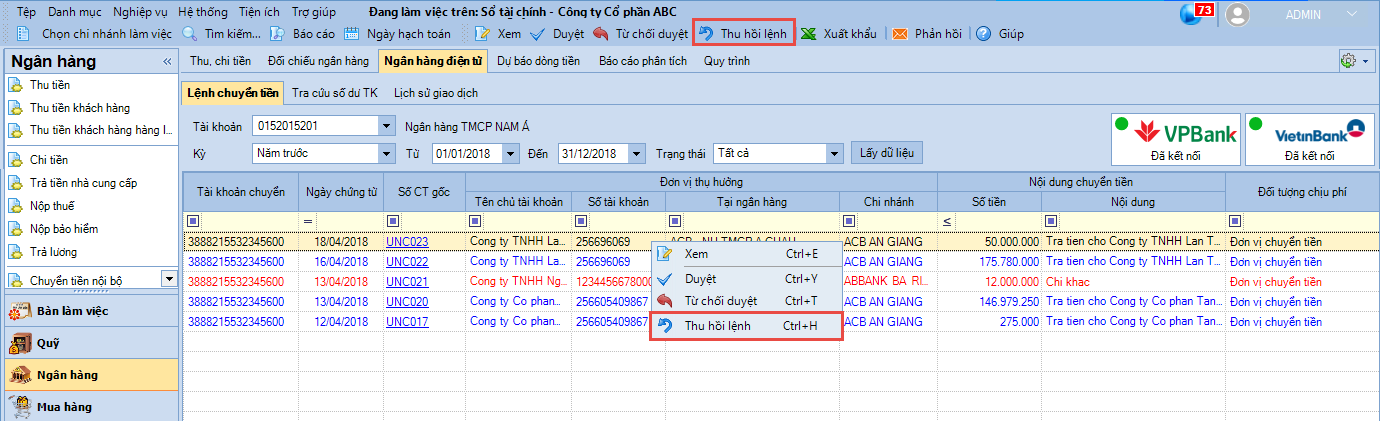1380x421 pixels.
Task: Open the Trạng thái dropdown
Action: coord(834,153)
